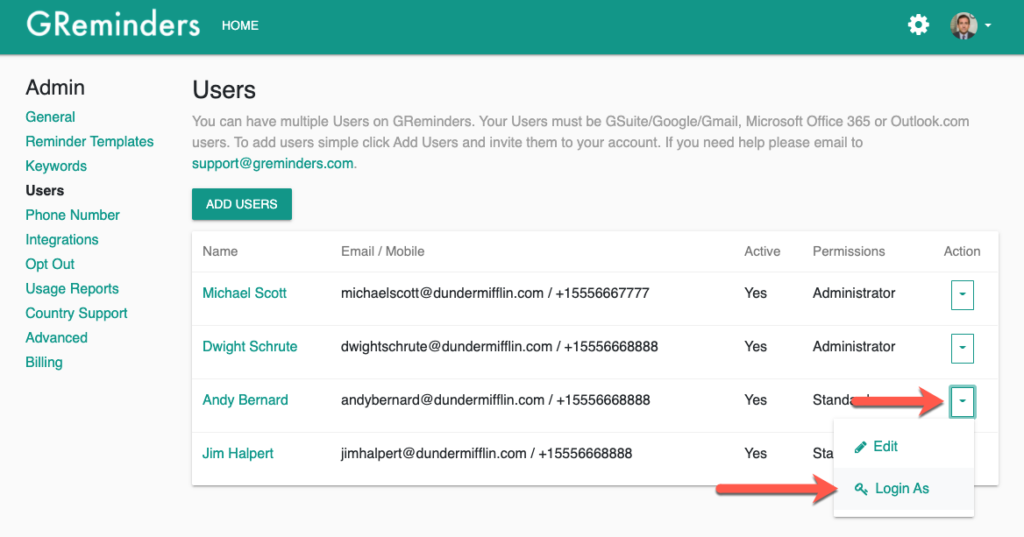
Task: Open Advanced admin section
Action: 56,338
